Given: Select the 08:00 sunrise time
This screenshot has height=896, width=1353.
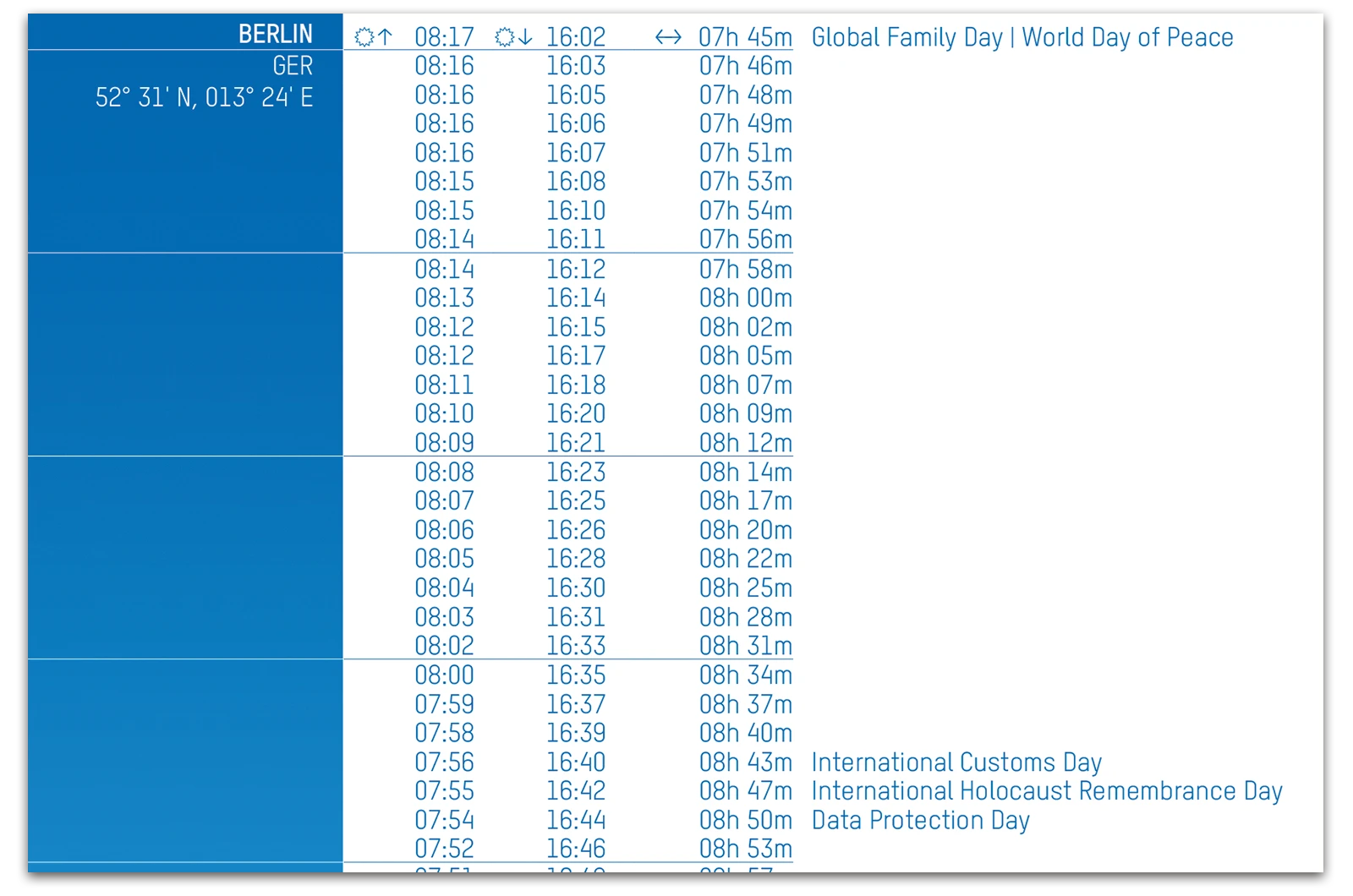Looking at the screenshot, I should click(444, 675).
